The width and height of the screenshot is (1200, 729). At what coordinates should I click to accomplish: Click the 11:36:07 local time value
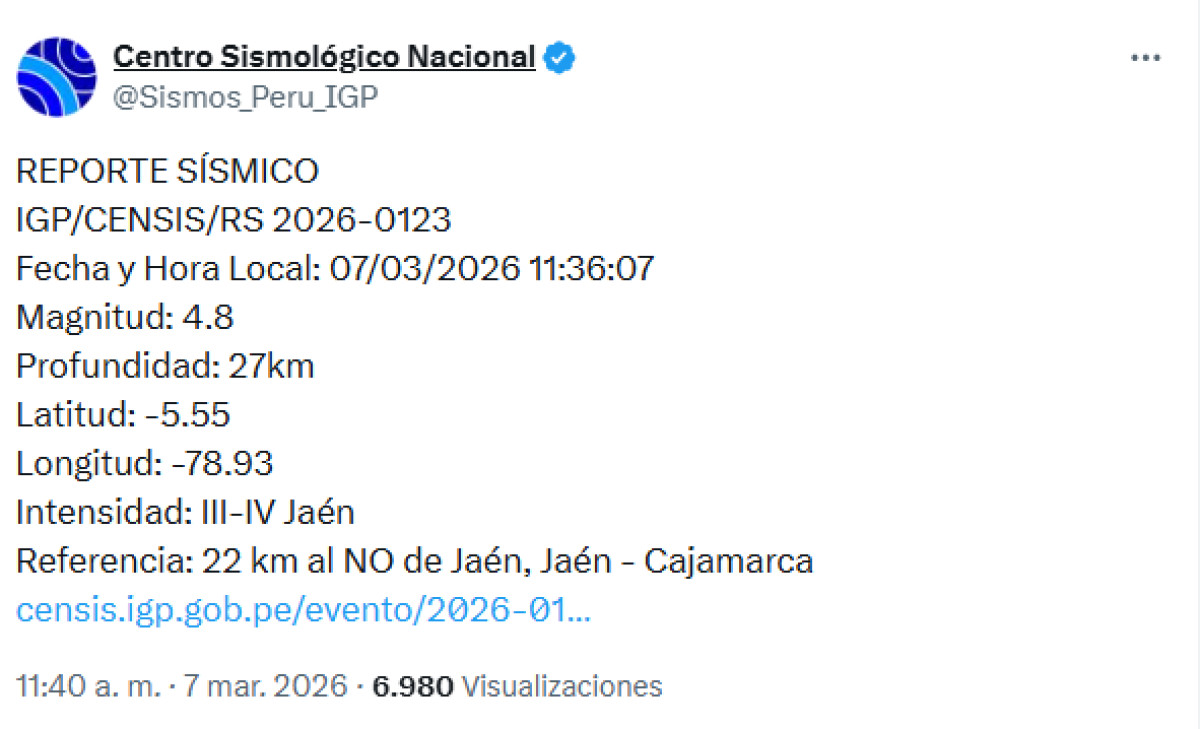tap(587, 268)
